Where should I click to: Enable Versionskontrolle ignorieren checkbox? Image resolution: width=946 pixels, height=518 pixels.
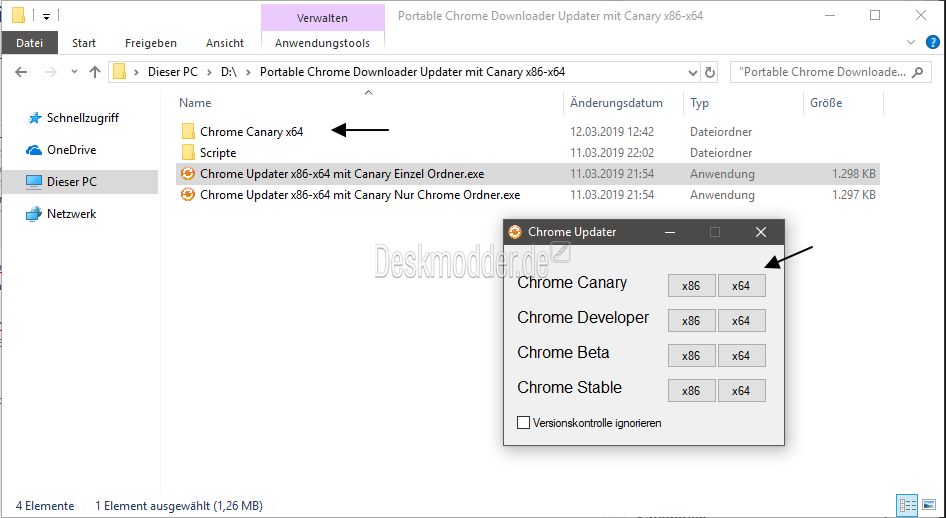coord(523,423)
